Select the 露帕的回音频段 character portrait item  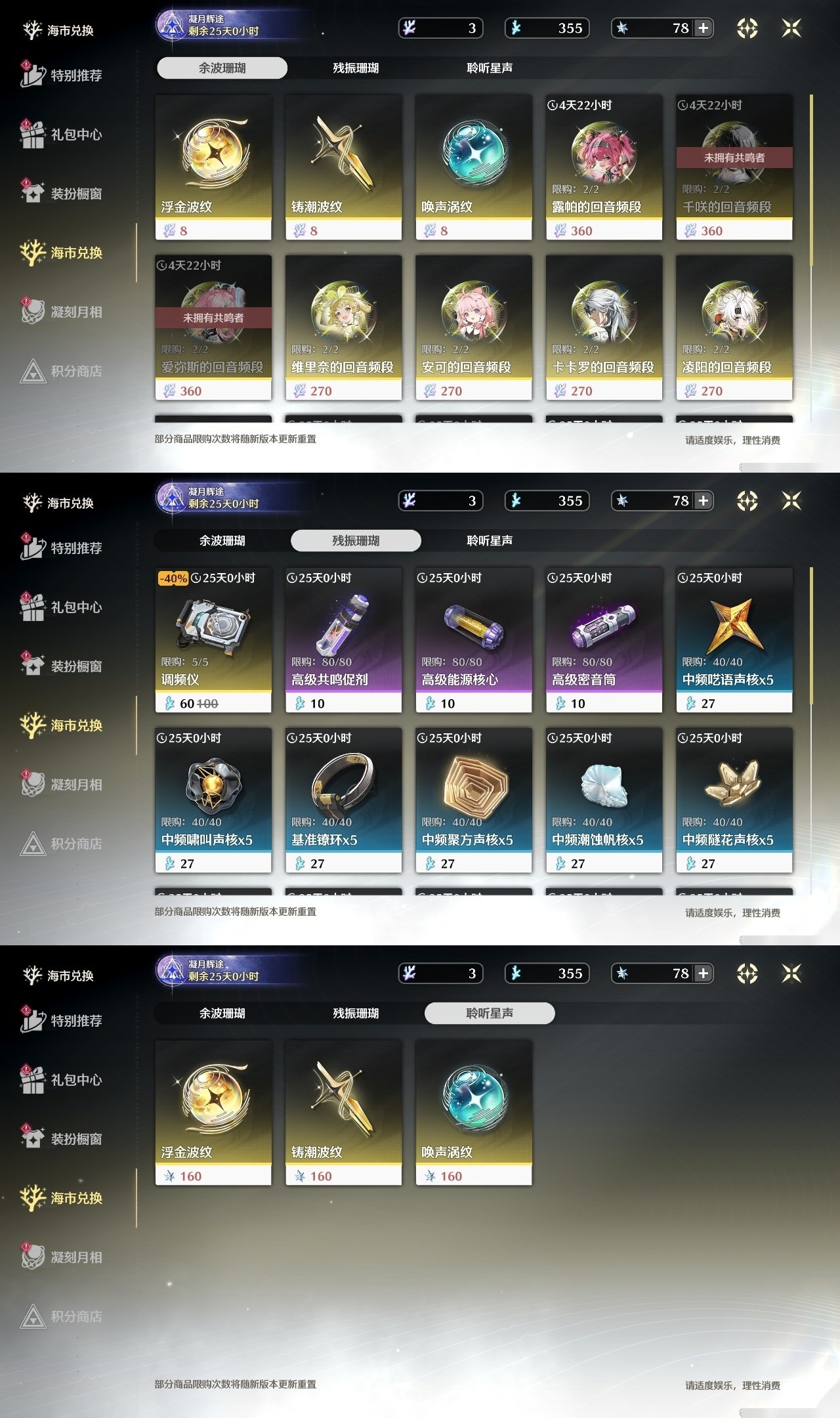(604, 167)
